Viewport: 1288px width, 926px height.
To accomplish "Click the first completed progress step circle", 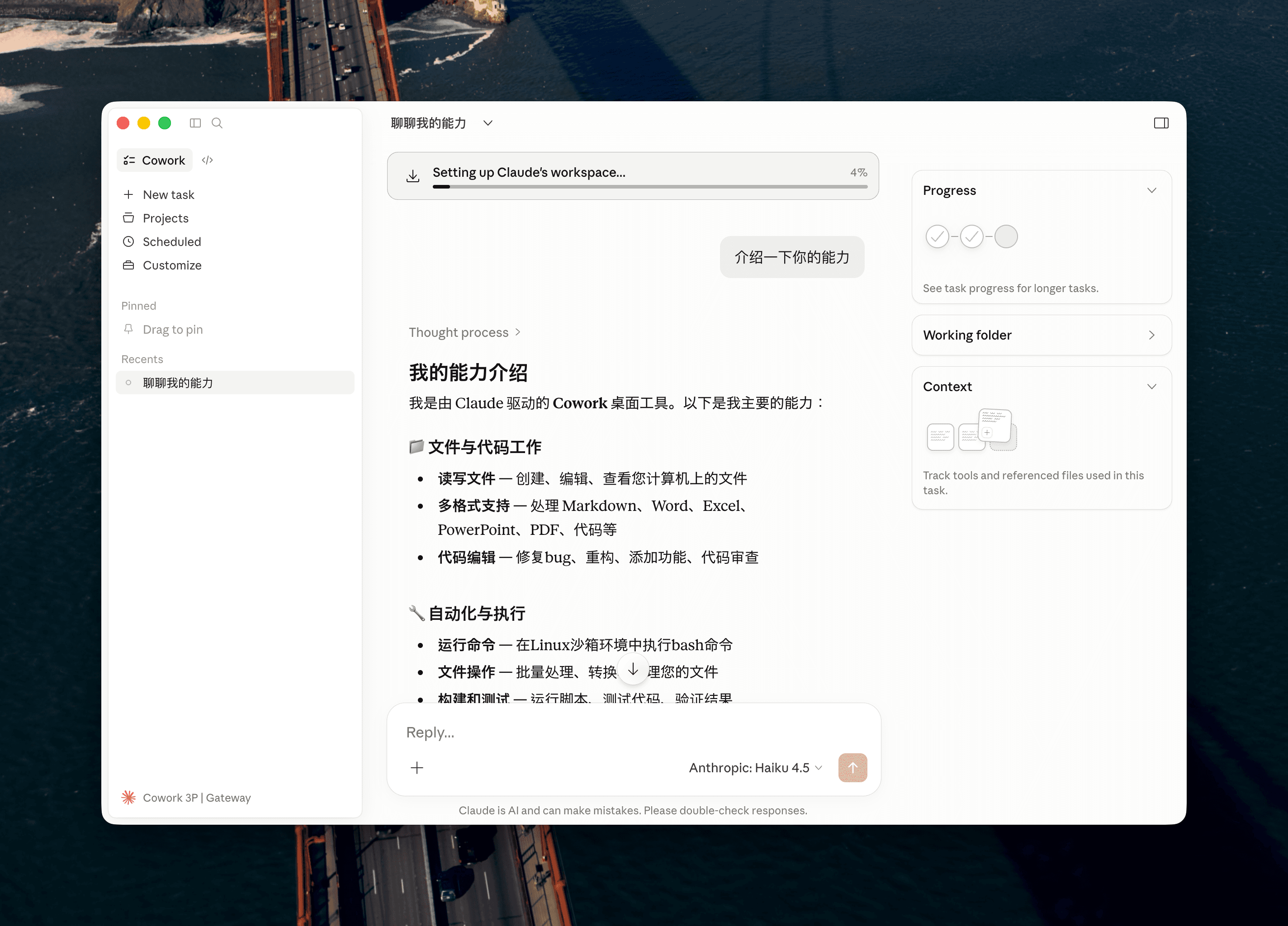I will (937, 236).
